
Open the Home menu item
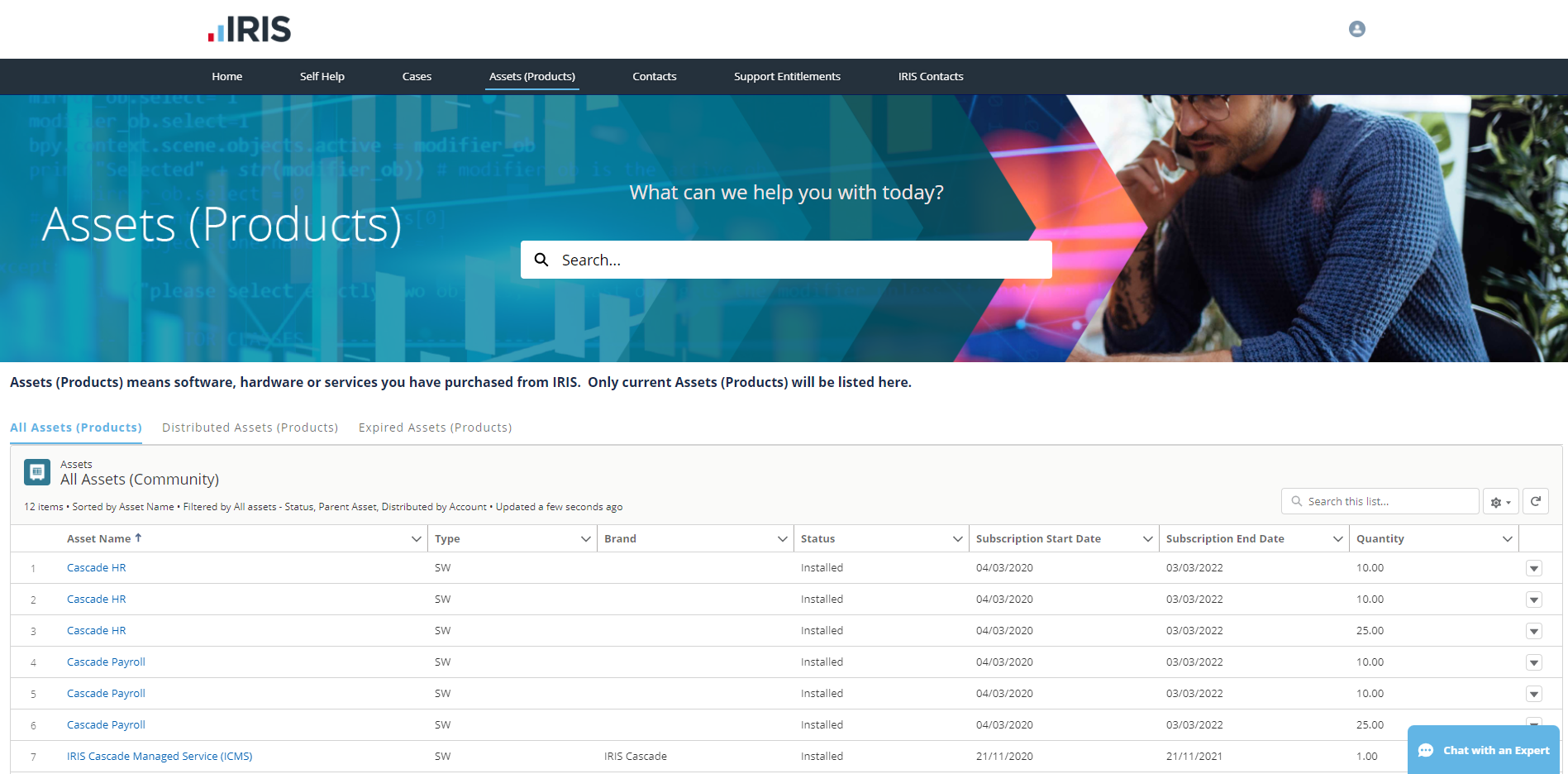(x=226, y=76)
